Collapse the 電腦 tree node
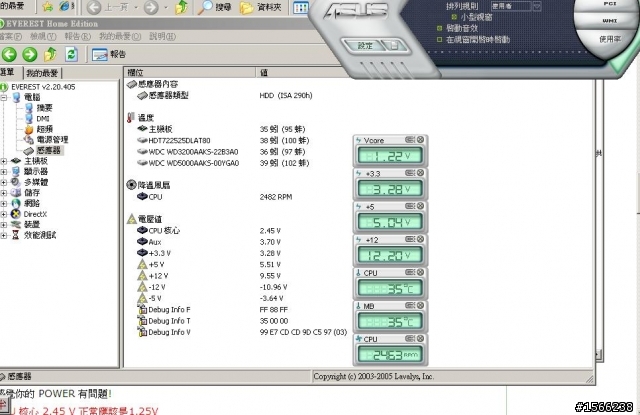The height and width of the screenshot is (415, 640). (4, 98)
